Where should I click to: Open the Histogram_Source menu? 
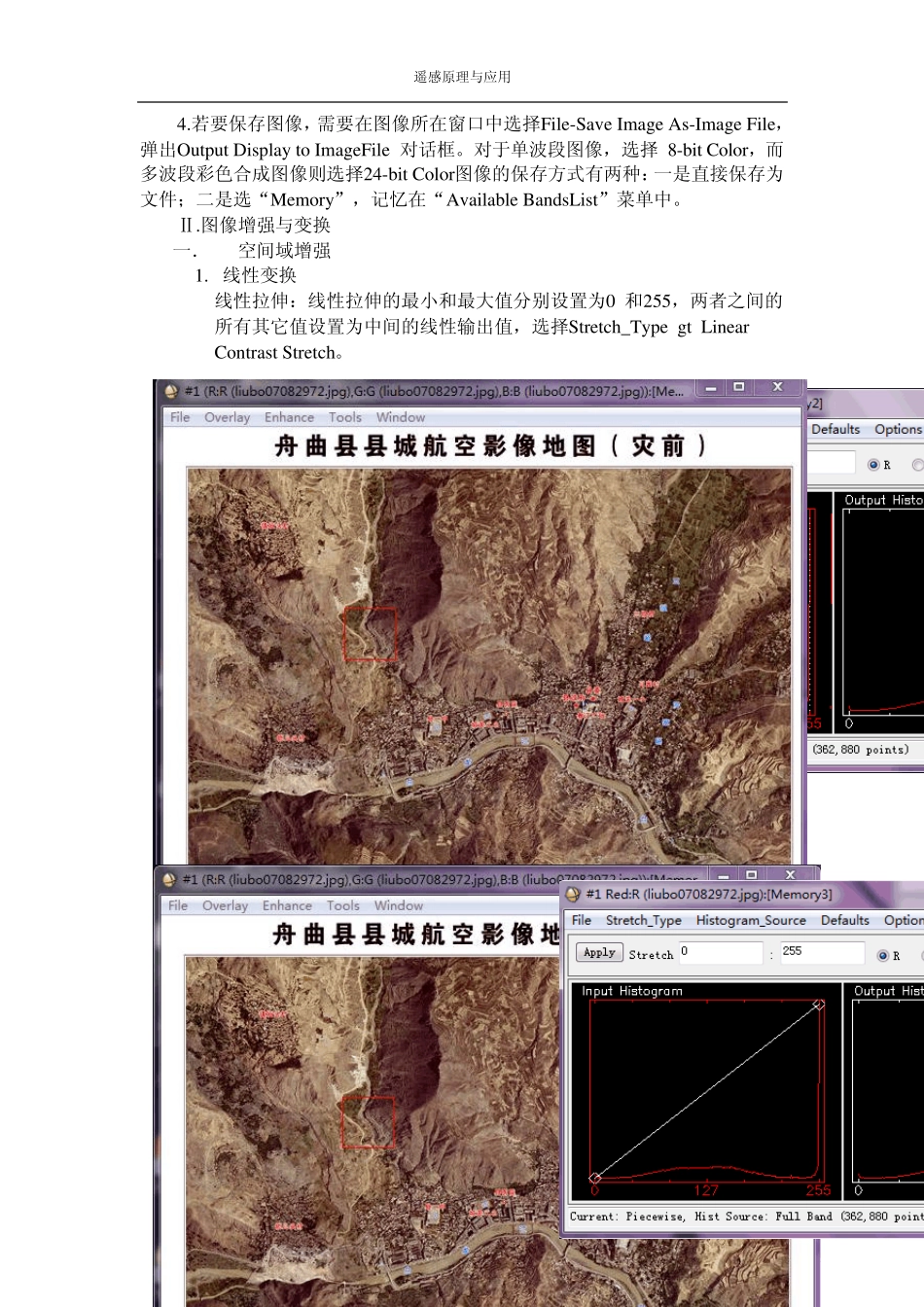click(x=750, y=920)
